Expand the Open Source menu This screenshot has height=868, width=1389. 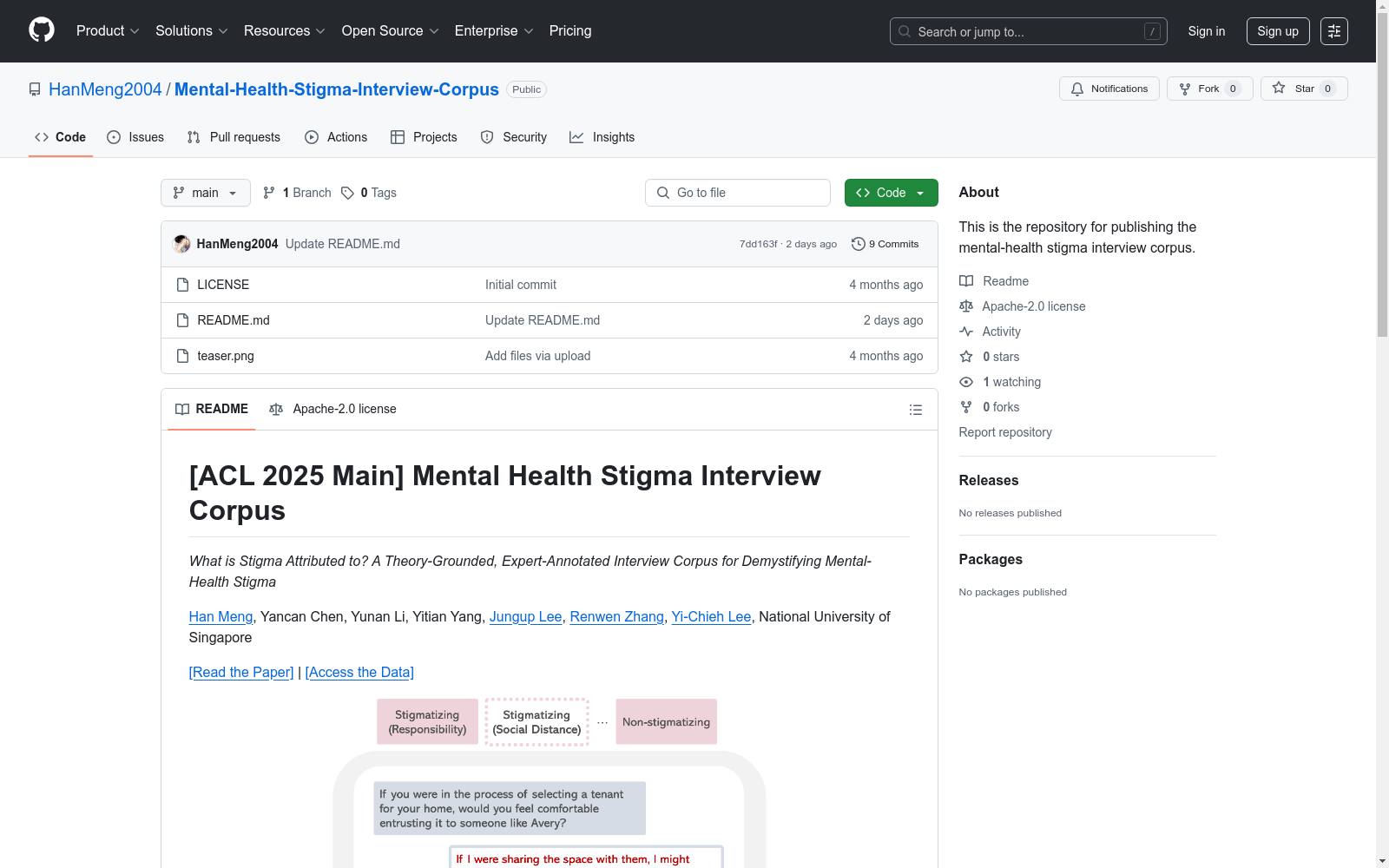click(x=391, y=31)
